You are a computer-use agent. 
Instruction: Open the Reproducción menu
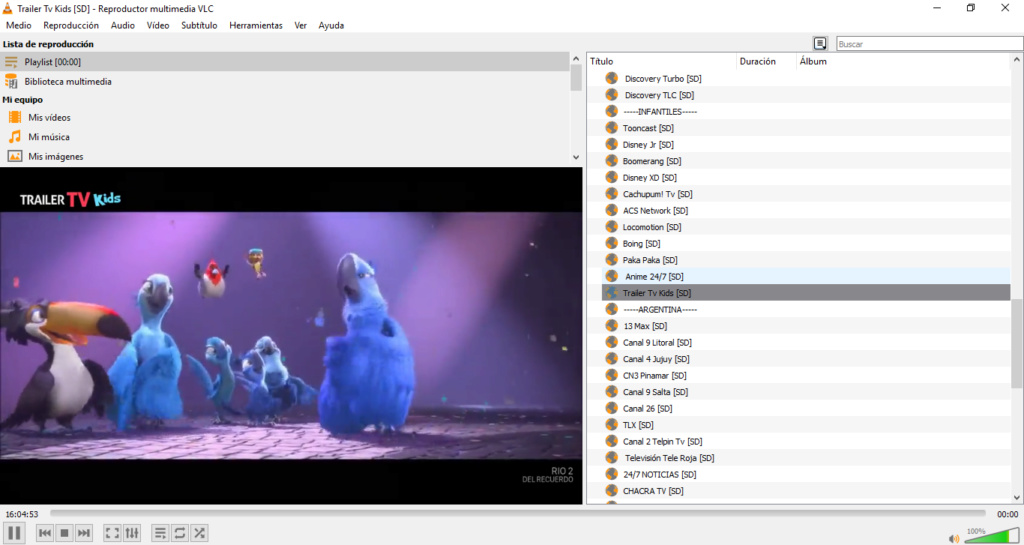pyautogui.click(x=71, y=25)
